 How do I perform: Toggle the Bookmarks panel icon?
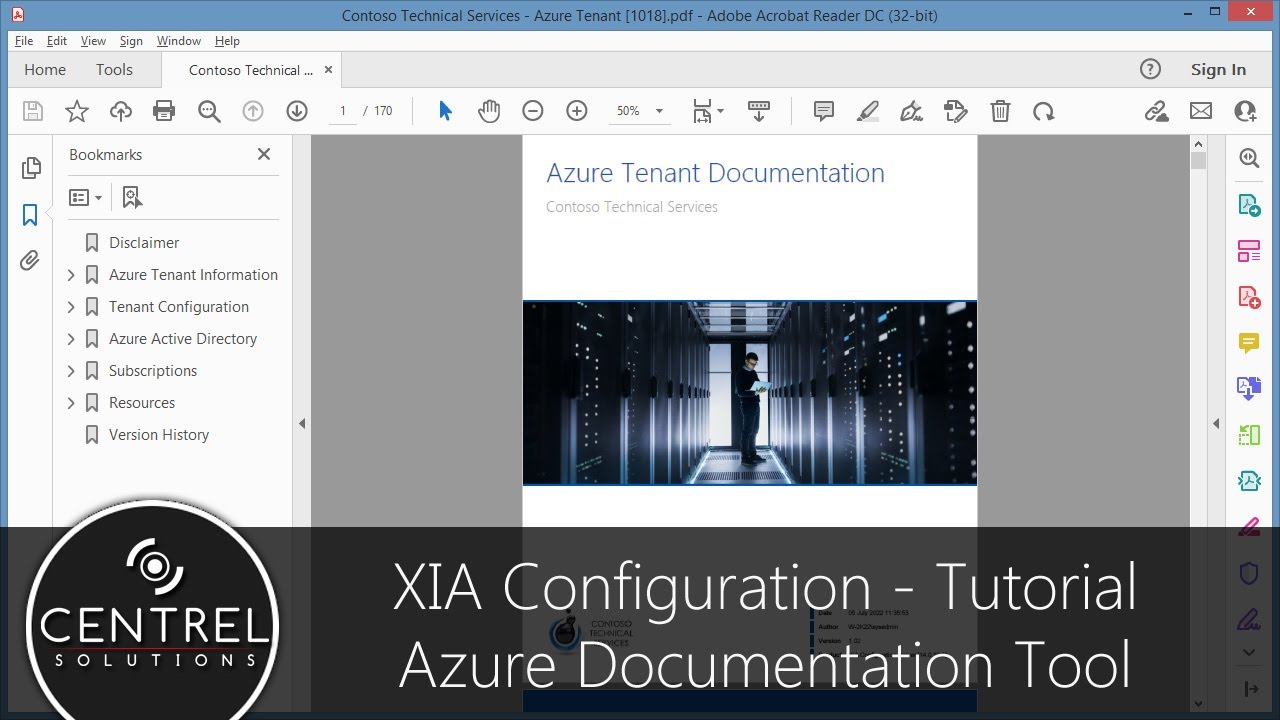point(30,214)
